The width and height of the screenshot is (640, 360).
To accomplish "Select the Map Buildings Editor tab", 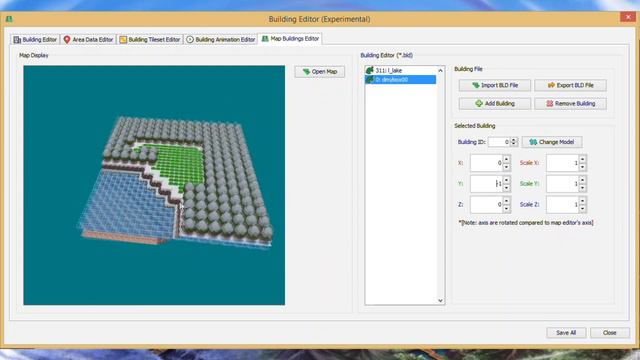I will click(x=290, y=39).
